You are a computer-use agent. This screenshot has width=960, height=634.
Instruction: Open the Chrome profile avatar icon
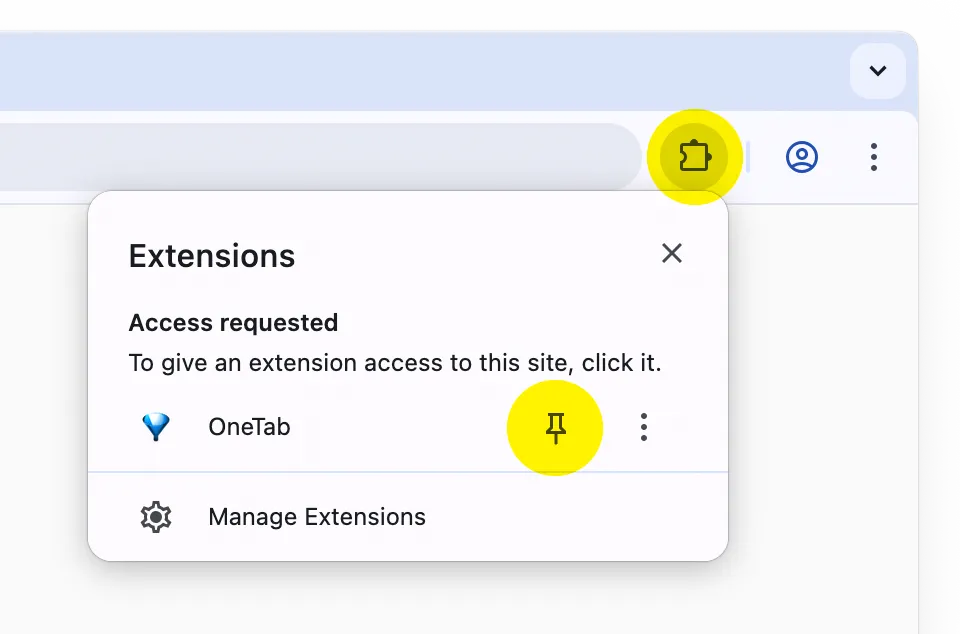[802, 157]
